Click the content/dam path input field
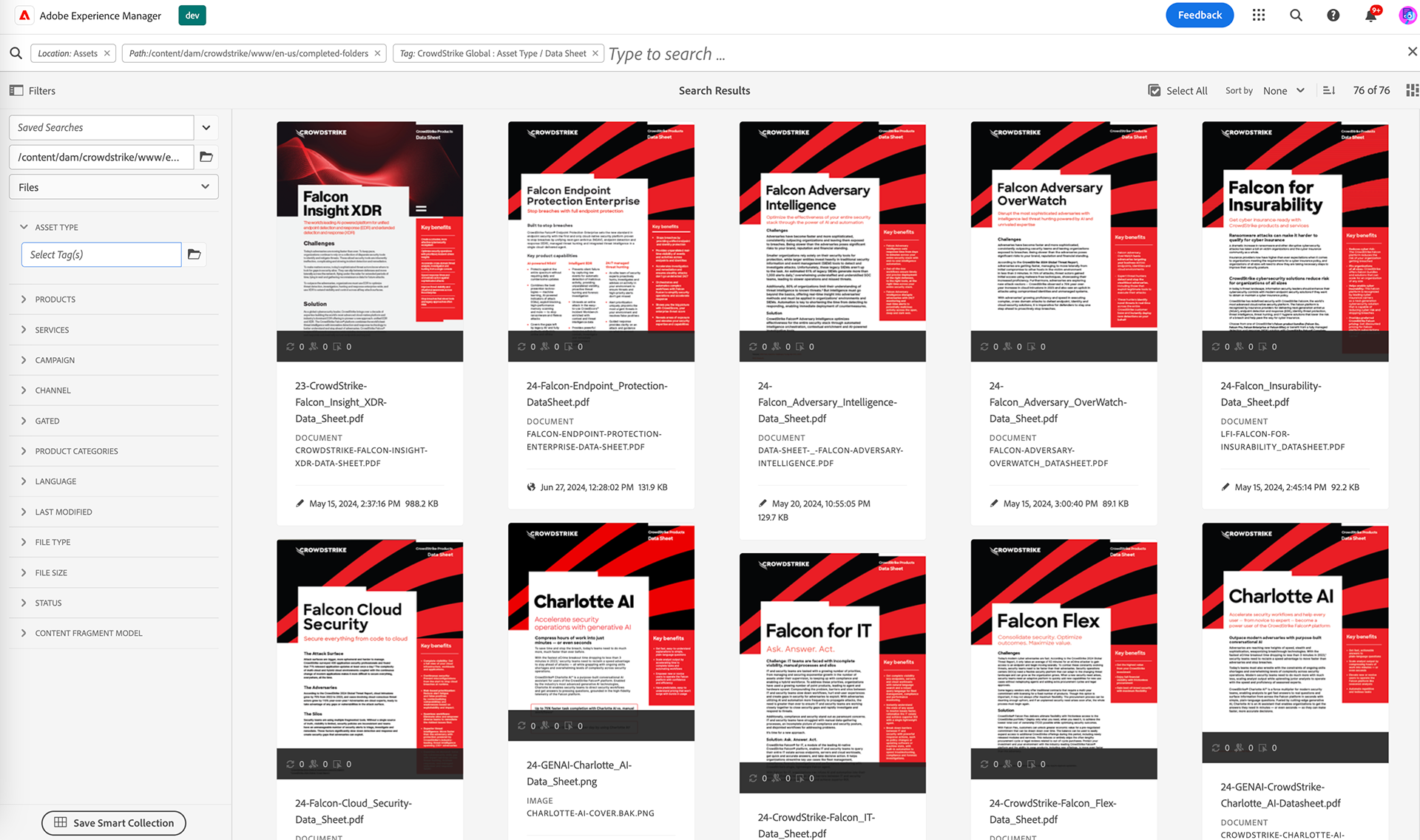 (x=101, y=157)
